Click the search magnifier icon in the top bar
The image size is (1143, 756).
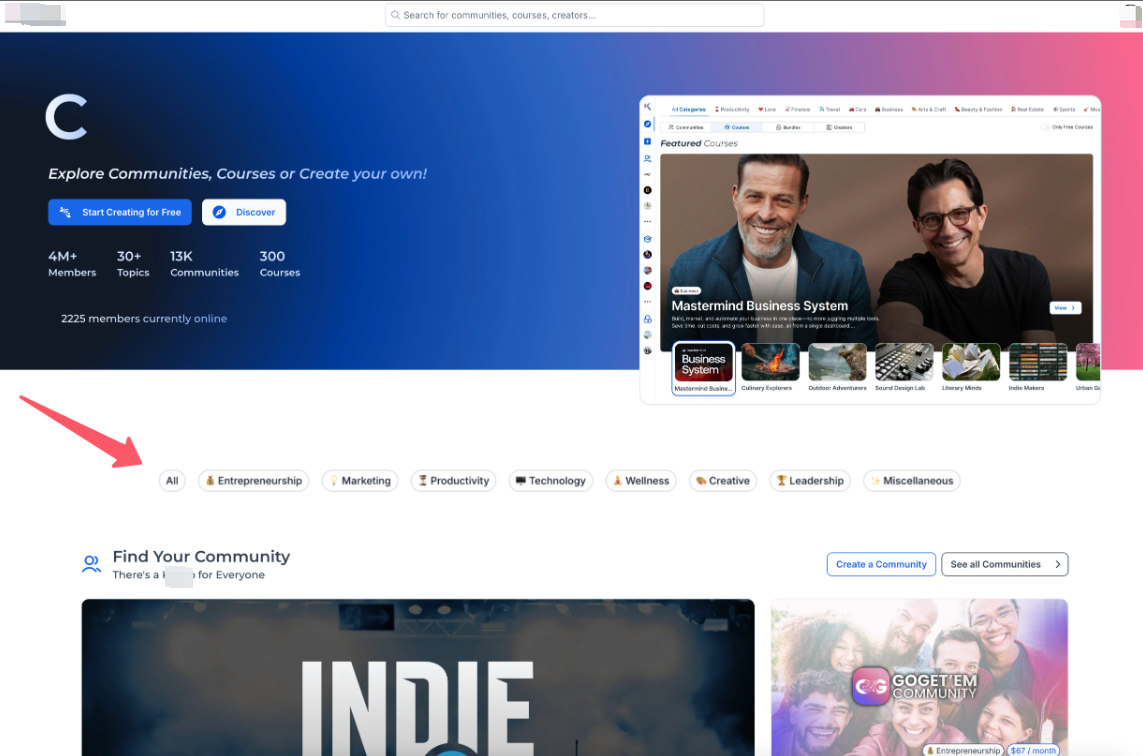[x=395, y=15]
